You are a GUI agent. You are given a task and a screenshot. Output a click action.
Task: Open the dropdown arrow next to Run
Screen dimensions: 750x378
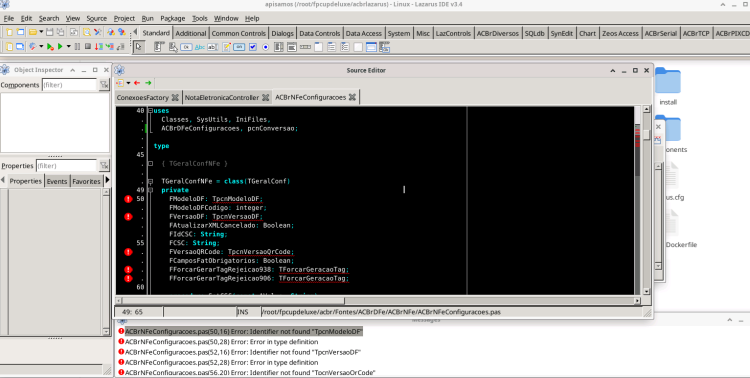click(x=68, y=46)
